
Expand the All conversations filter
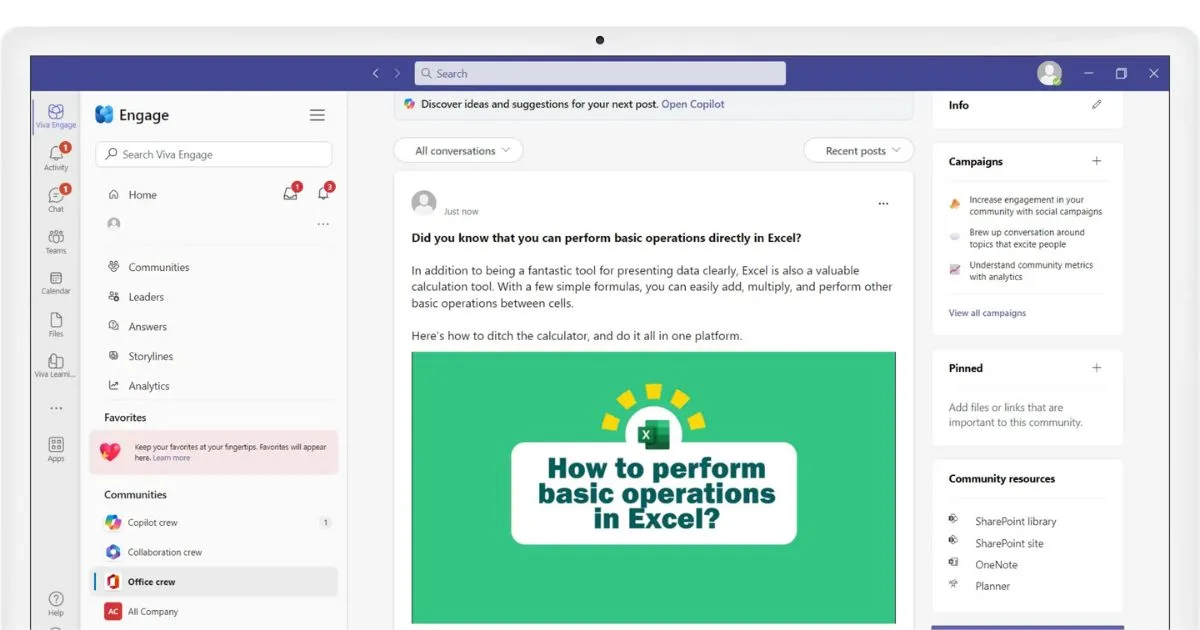pos(458,151)
